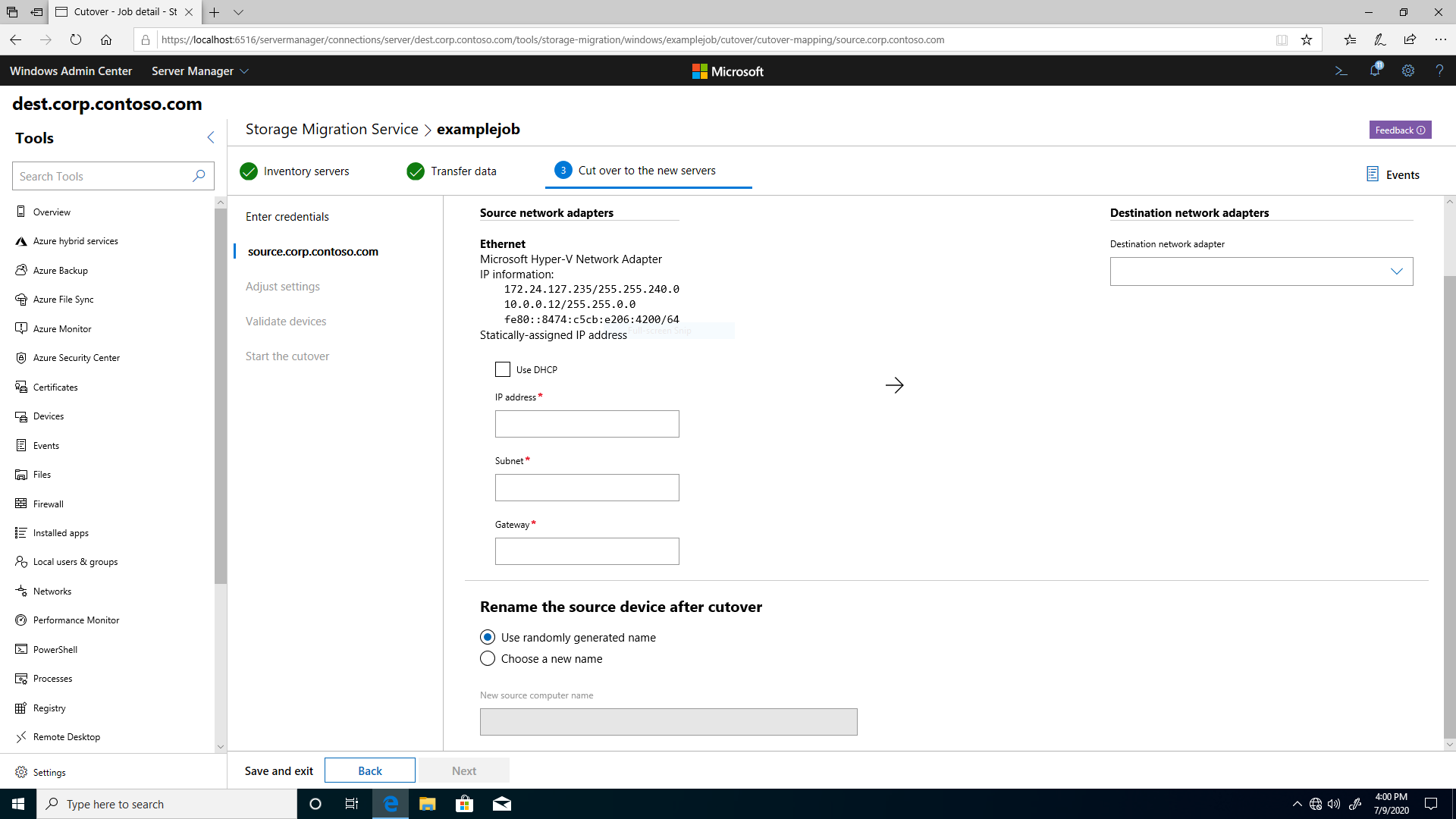Select Choose a new name radio button
Screen dimensions: 1456x819
click(487, 658)
